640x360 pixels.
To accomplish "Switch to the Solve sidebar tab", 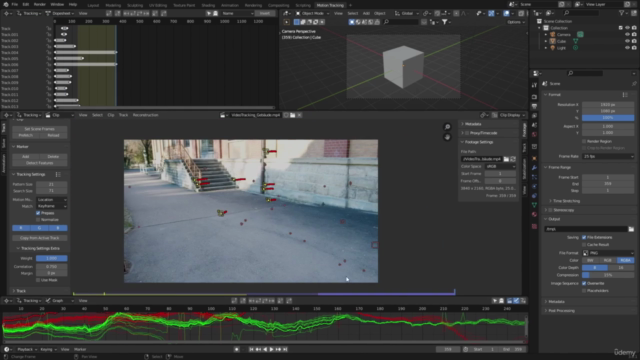I will pyautogui.click(x=3, y=144).
